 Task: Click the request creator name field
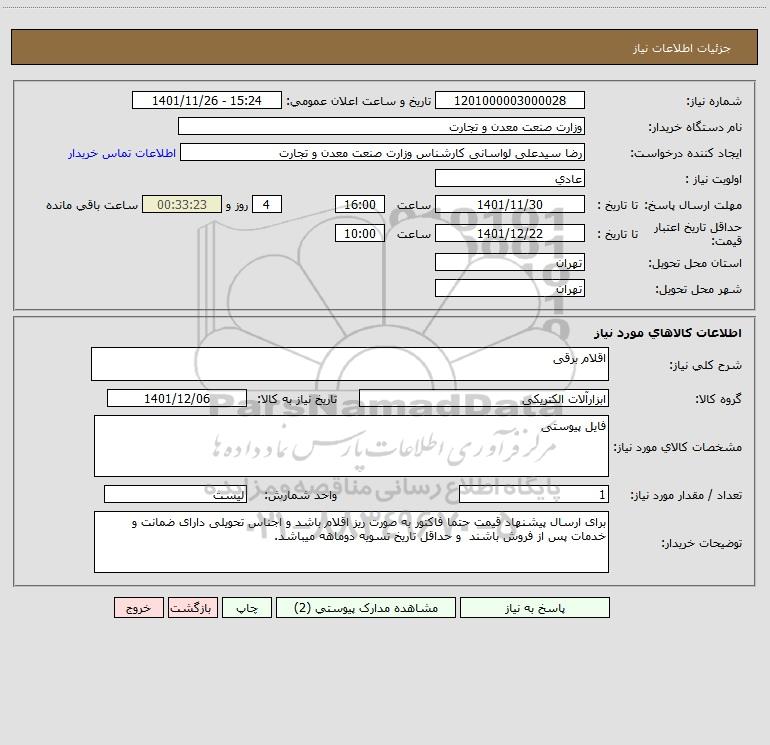[x=382, y=152]
